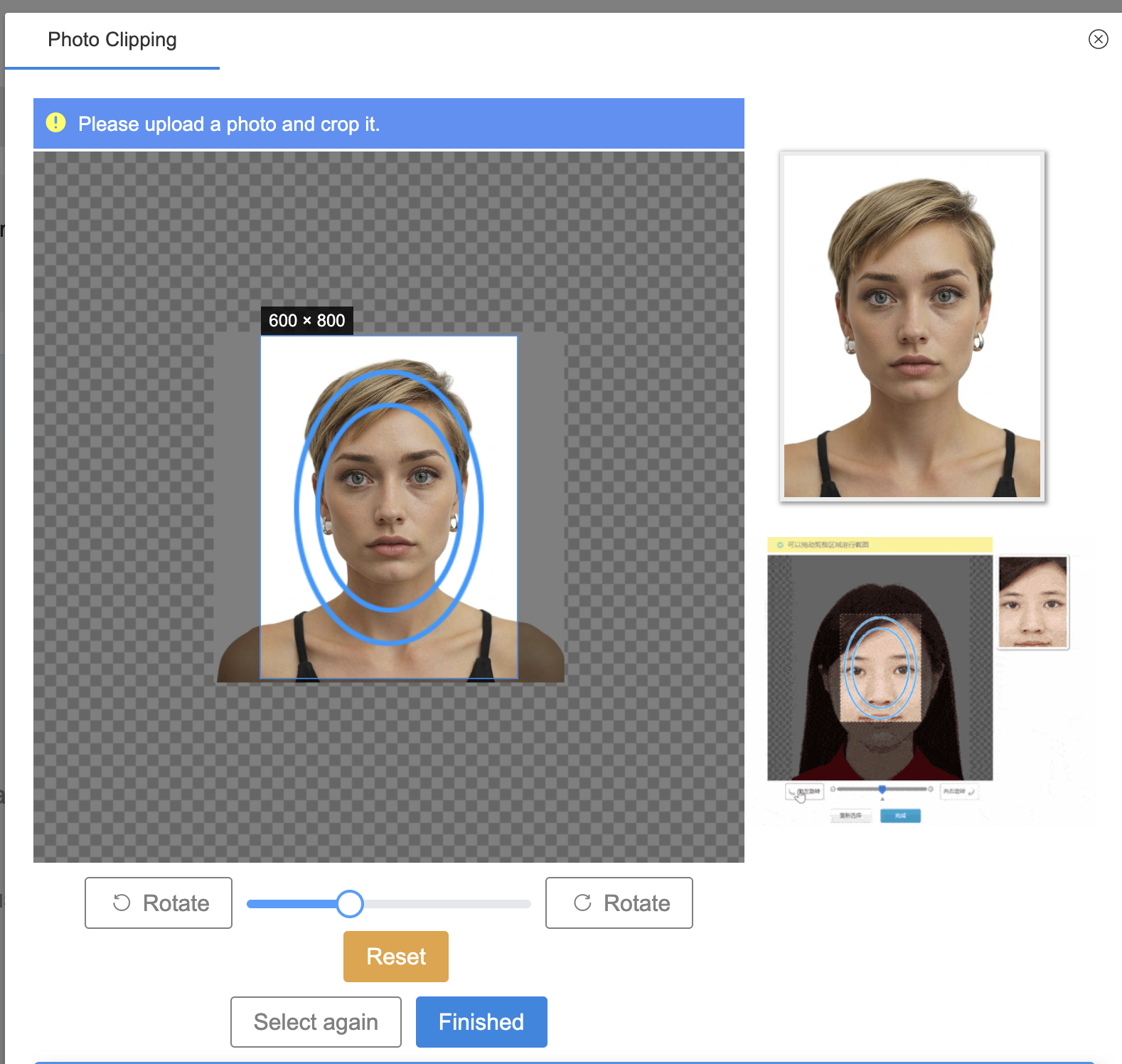Image resolution: width=1122 pixels, height=1064 pixels.
Task: Click the left Rotate button label
Action: (x=176, y=903)
